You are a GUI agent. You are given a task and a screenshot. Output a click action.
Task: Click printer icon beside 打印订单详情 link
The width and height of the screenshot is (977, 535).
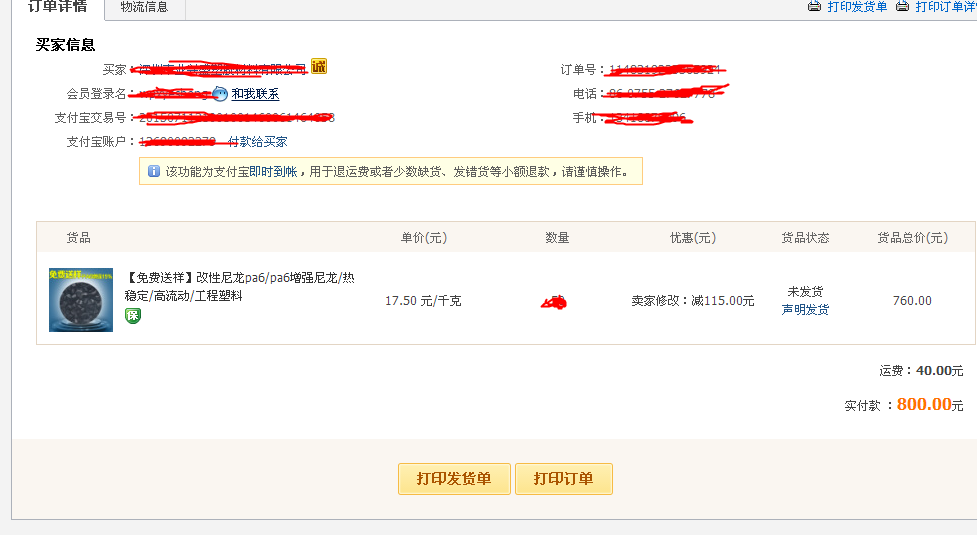[x=903, y=7]
